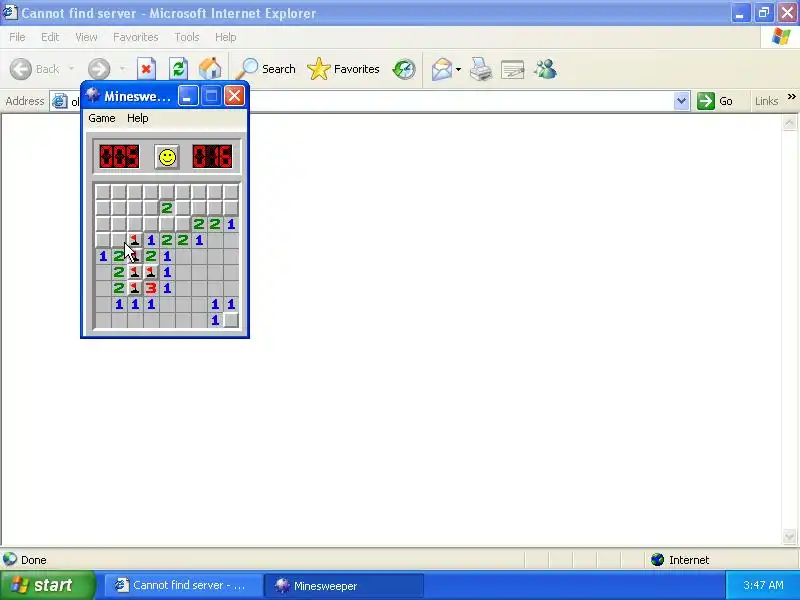
Task: Open the Edit menu in Internet Explorer
Action: point(50,37)
